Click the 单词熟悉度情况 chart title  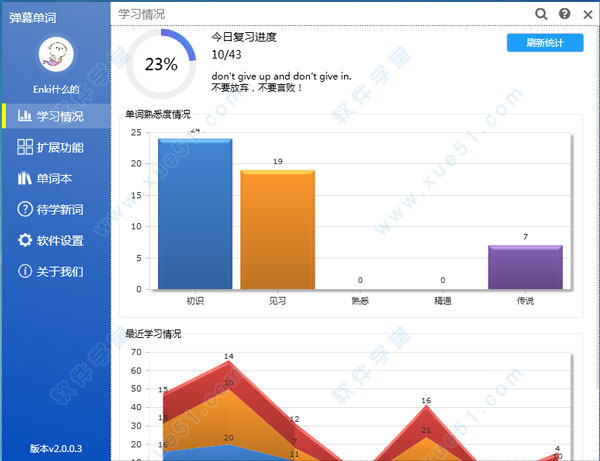tap(158, 114)
